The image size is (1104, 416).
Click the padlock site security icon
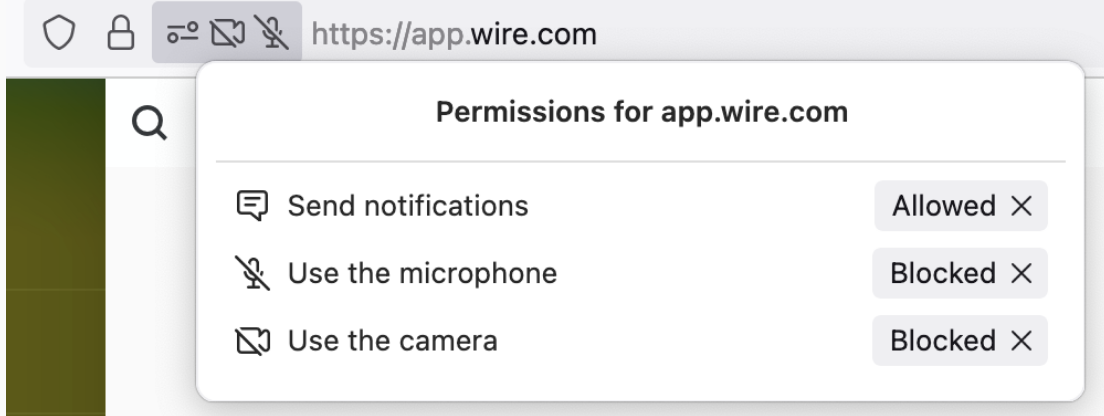[x=120, y=33]
